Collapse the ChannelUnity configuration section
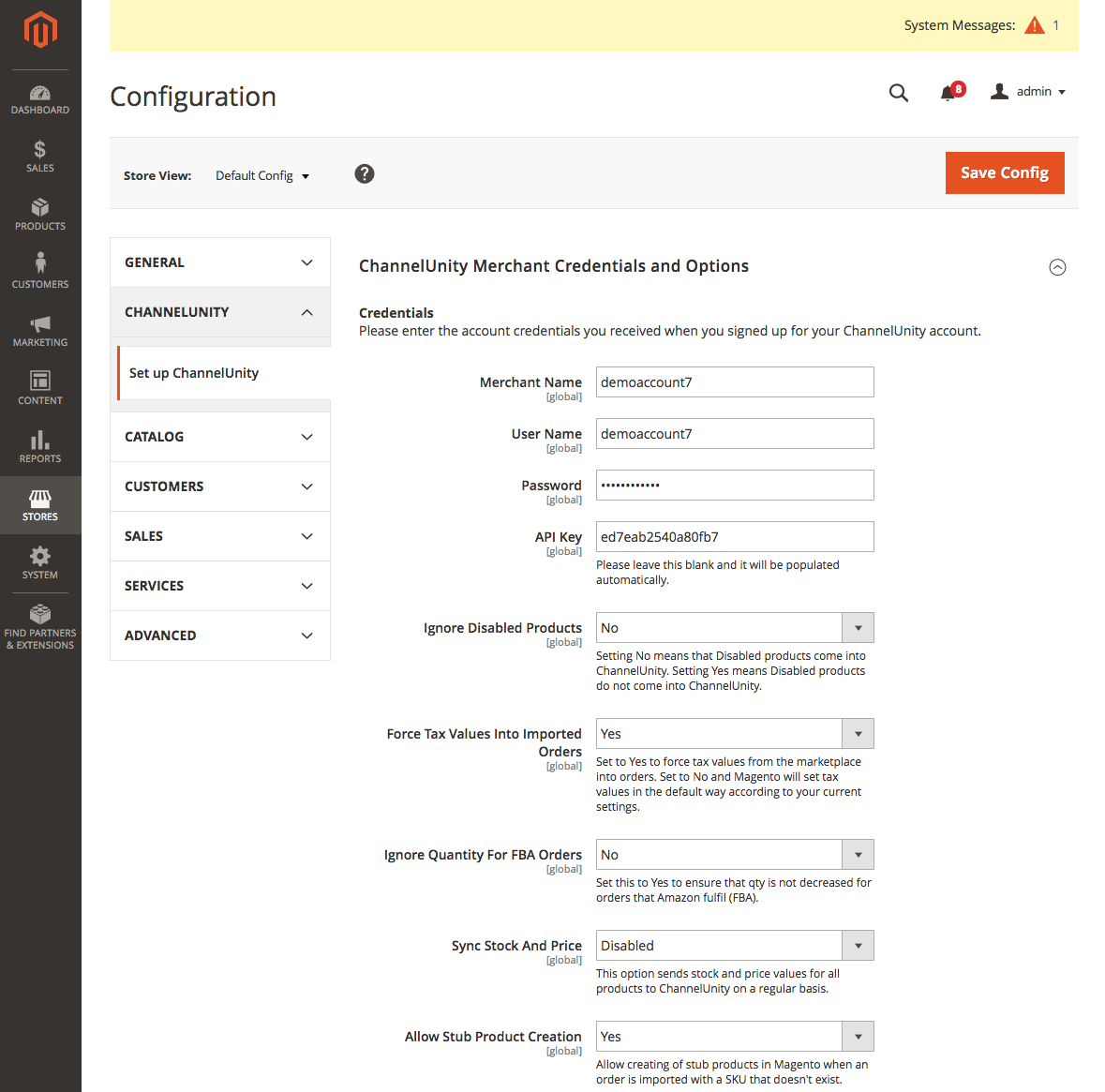The image size is (1105, 1092). coord(220,312)
